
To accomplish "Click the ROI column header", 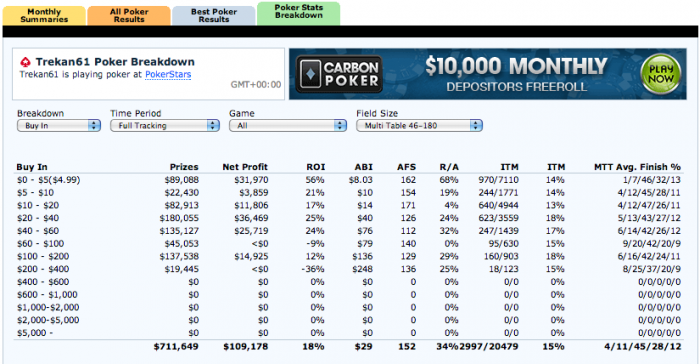I will coord(316,167).
